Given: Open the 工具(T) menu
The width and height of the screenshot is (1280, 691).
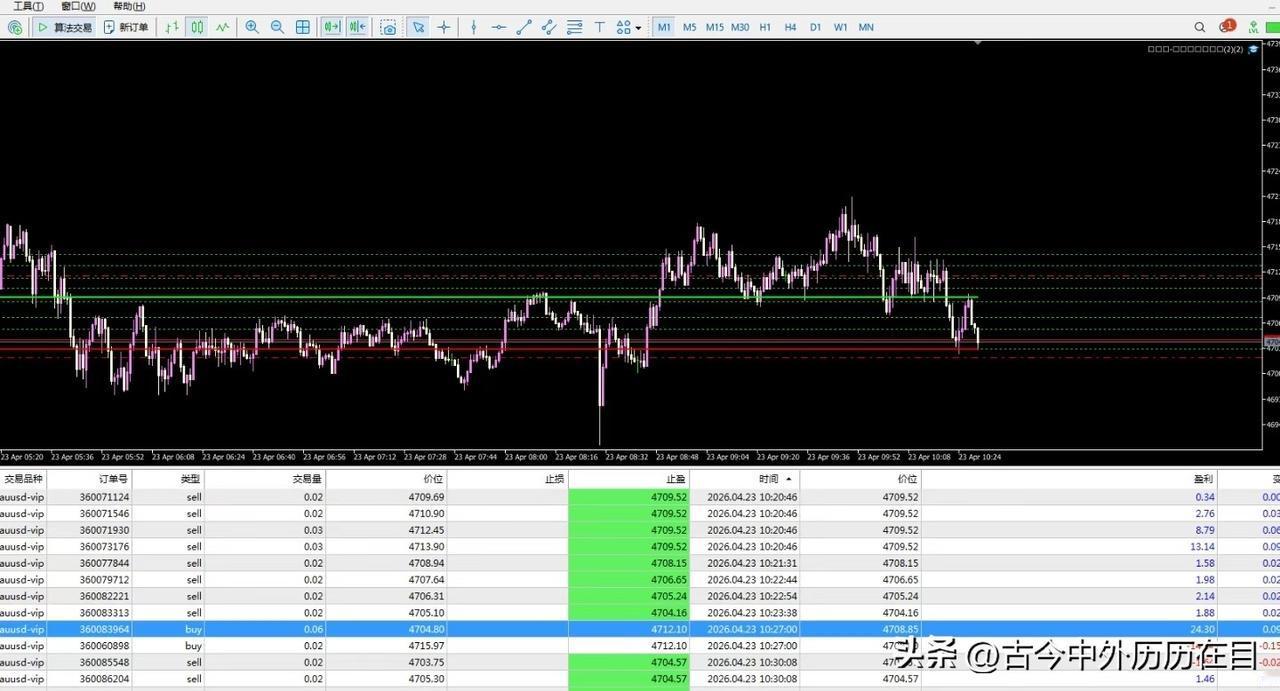Looking at the screenshot, I should (x=28, y=6).
